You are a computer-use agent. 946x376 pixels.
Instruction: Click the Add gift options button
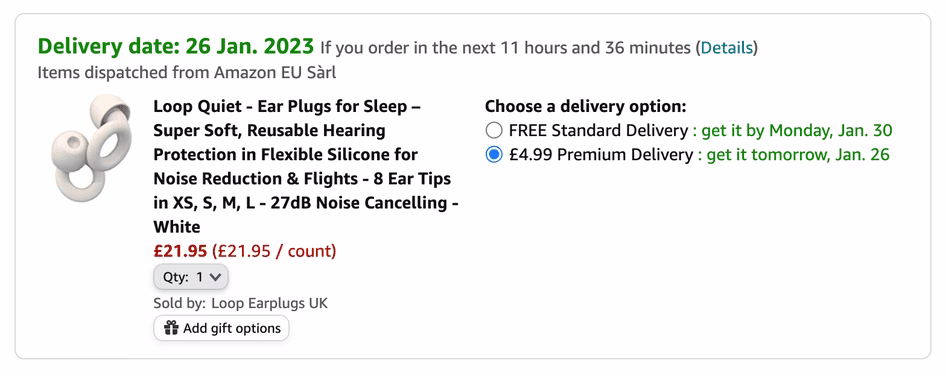tap(221, 328)
